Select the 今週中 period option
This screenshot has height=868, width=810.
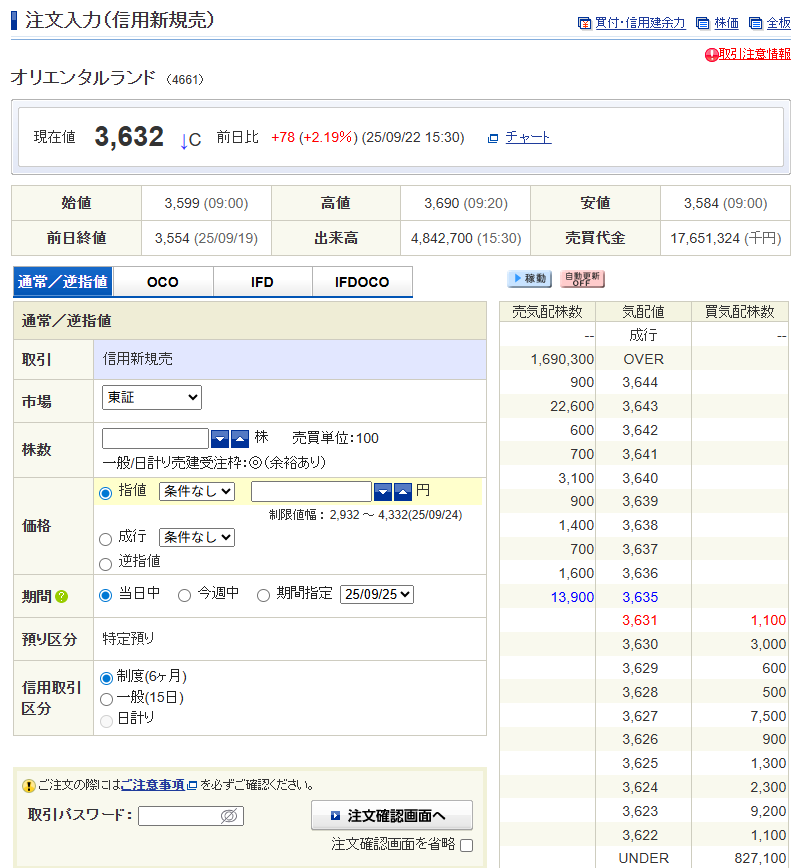pos(184,595)
